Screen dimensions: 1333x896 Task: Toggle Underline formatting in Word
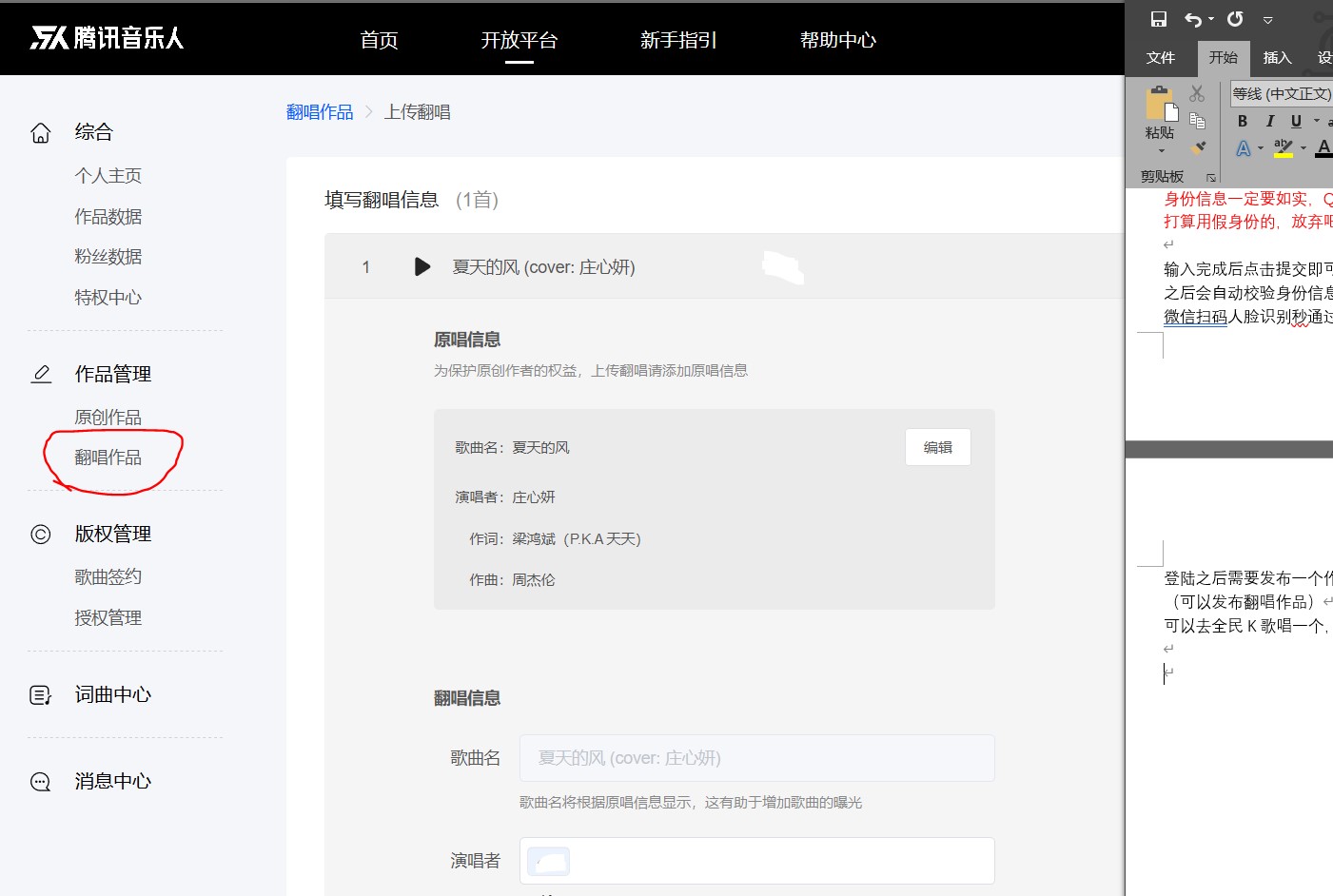pyautogui.click(x=1296, y=121)
